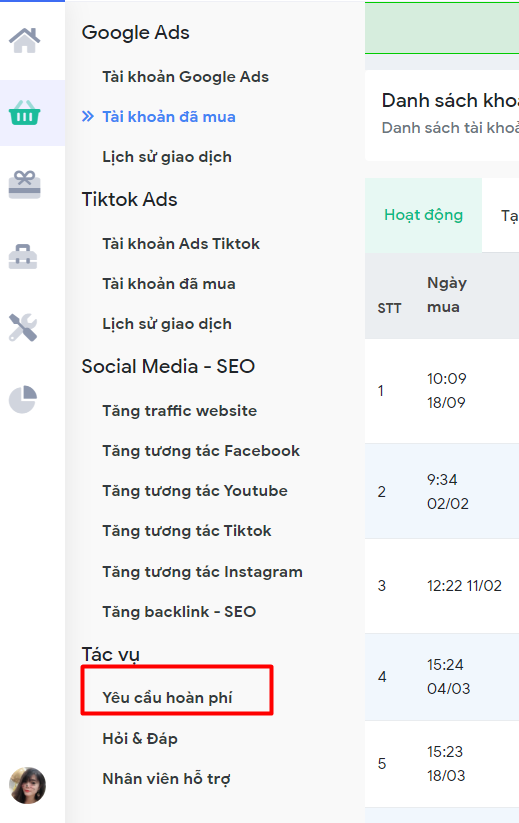Viewport: 519px width, 823px height.
Task: Open the wrench and screwdriver tools icon
Action: [23, 328]
